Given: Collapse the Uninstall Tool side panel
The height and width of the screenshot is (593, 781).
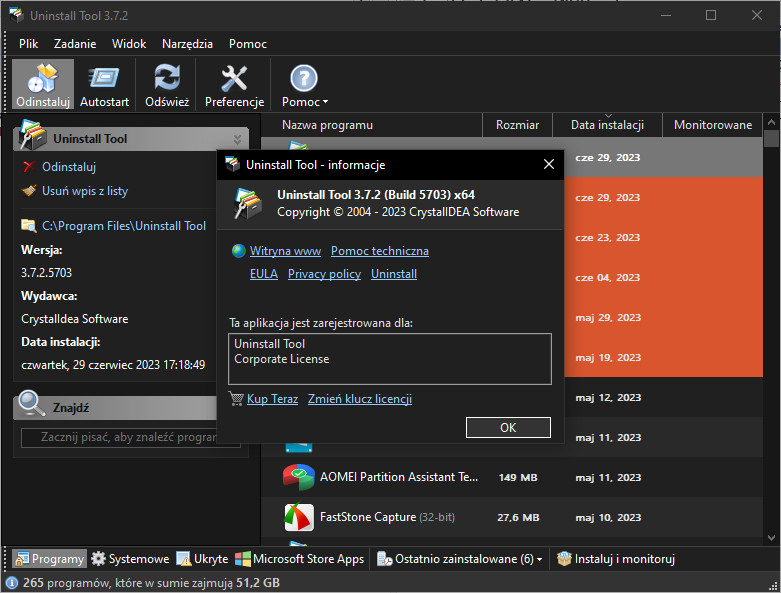Looking at the screenshot, I should [x=238, y=139].
